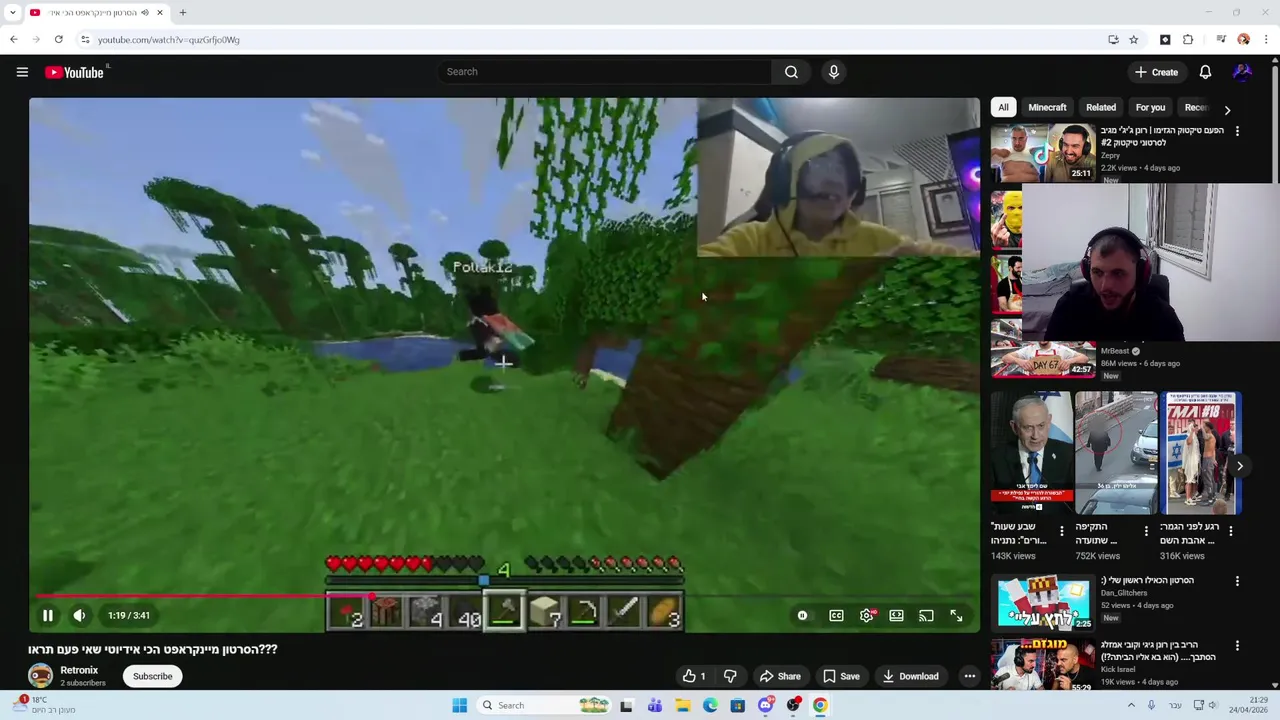Open Microsoft Store from the taskbar
This screenshot has width=1280, height=720.
coord(737,706)
